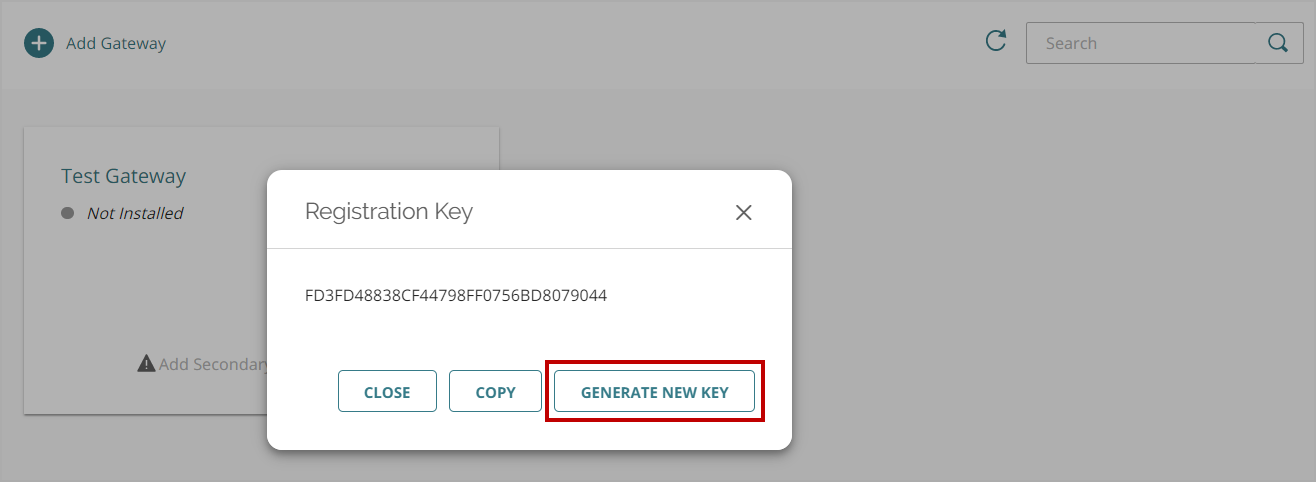Click the registration key string FD3FD488…
1316x482 pixels.
pos(456,296)
